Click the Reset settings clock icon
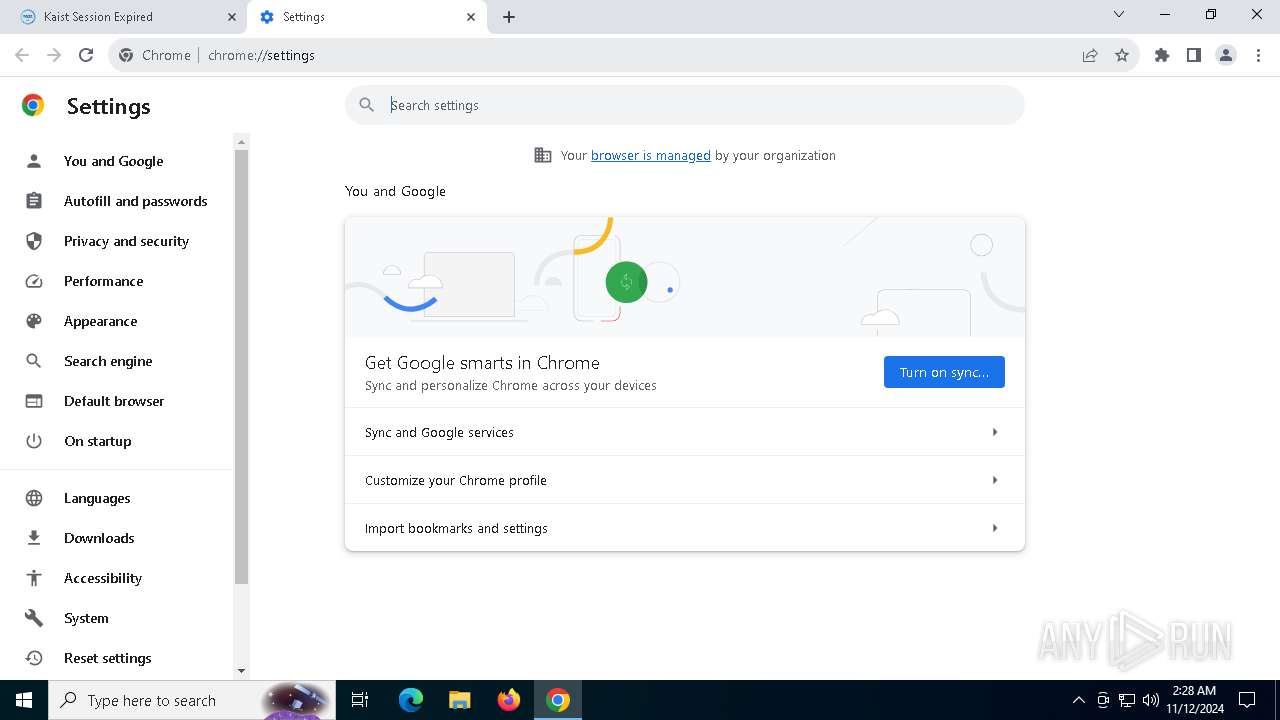1280x720 pixels. [34, 658]
